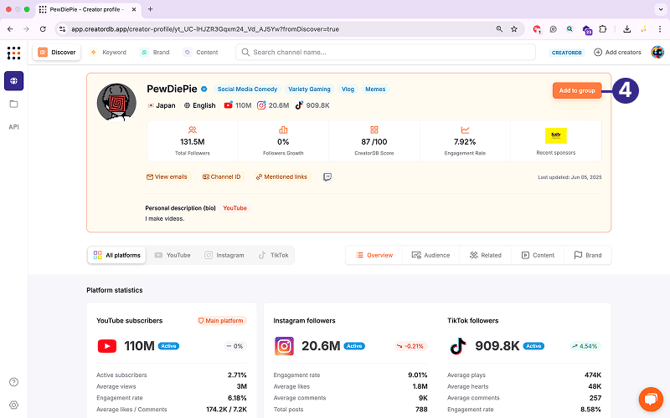Click the 131.5M Total Followers stat
Viewport: 670px width, 418px height.
coord(192,141)
